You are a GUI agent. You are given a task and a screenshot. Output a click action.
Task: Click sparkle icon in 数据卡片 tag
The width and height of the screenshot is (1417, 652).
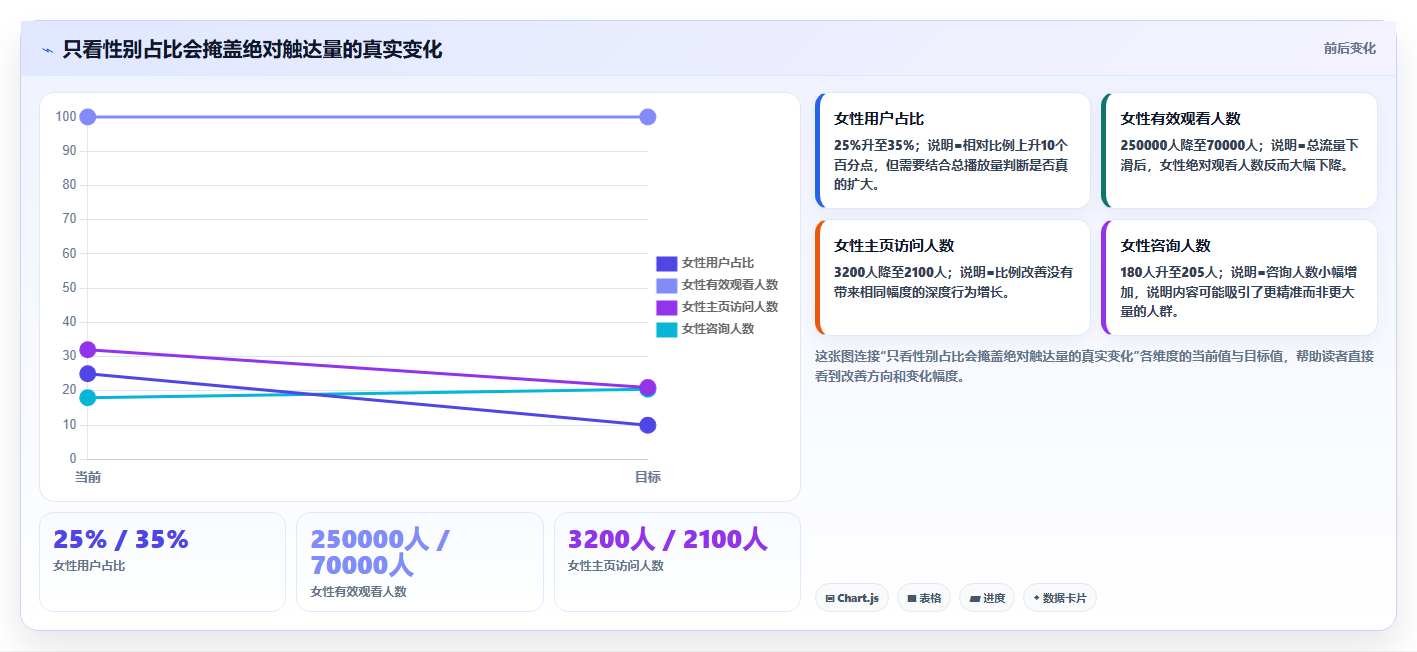[x=1036, y=598]
